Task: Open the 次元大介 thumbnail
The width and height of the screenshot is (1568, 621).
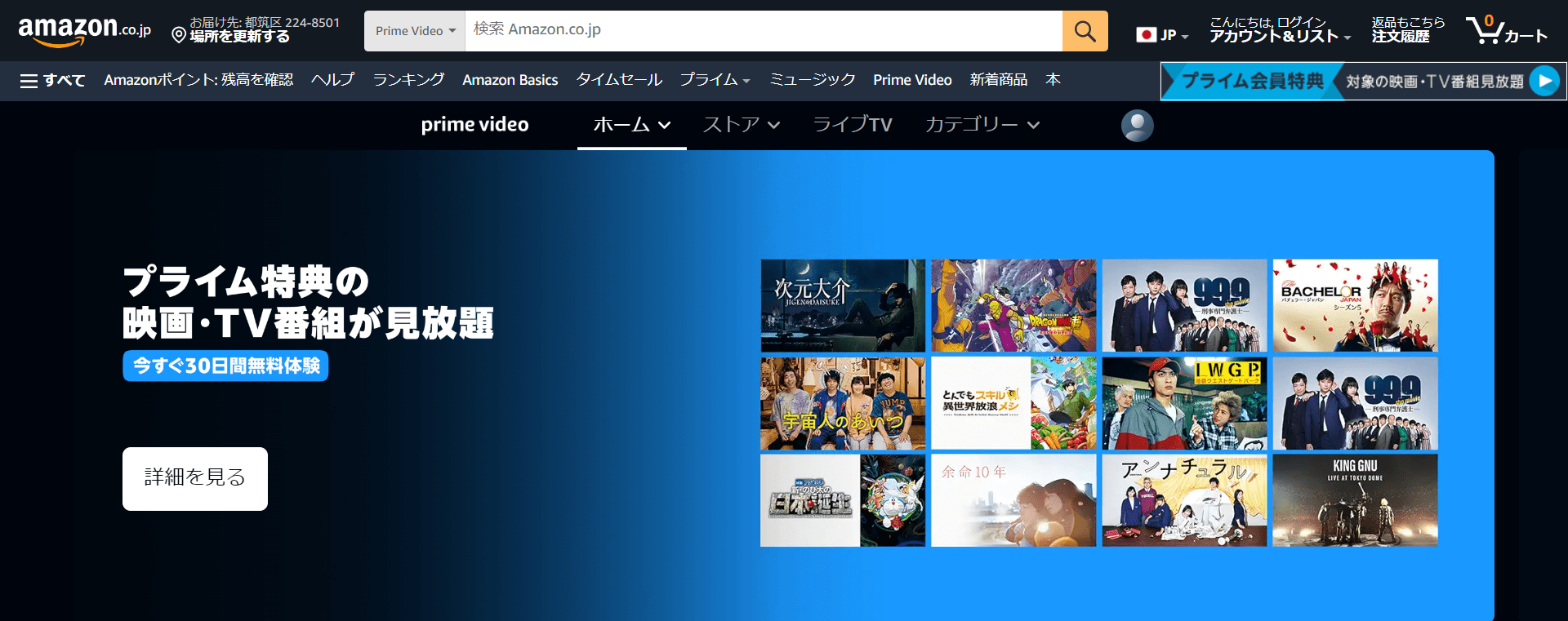Action: click(x=843, y=305)
